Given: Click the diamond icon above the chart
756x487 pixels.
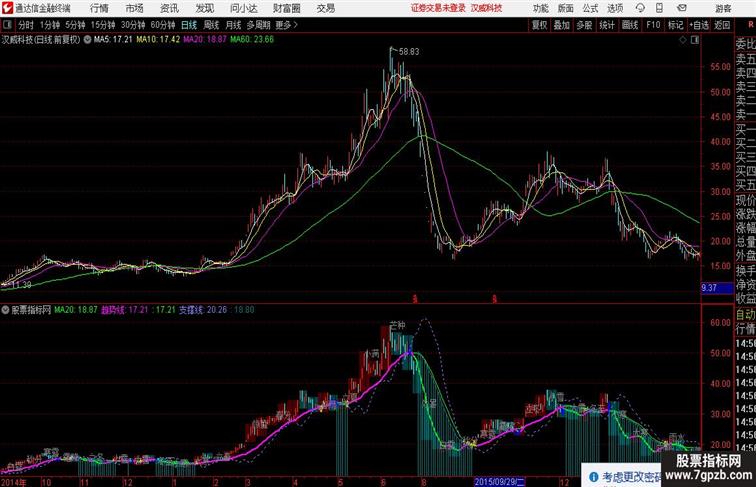Looking at the screenshot, I should click(x=683, y=40).
